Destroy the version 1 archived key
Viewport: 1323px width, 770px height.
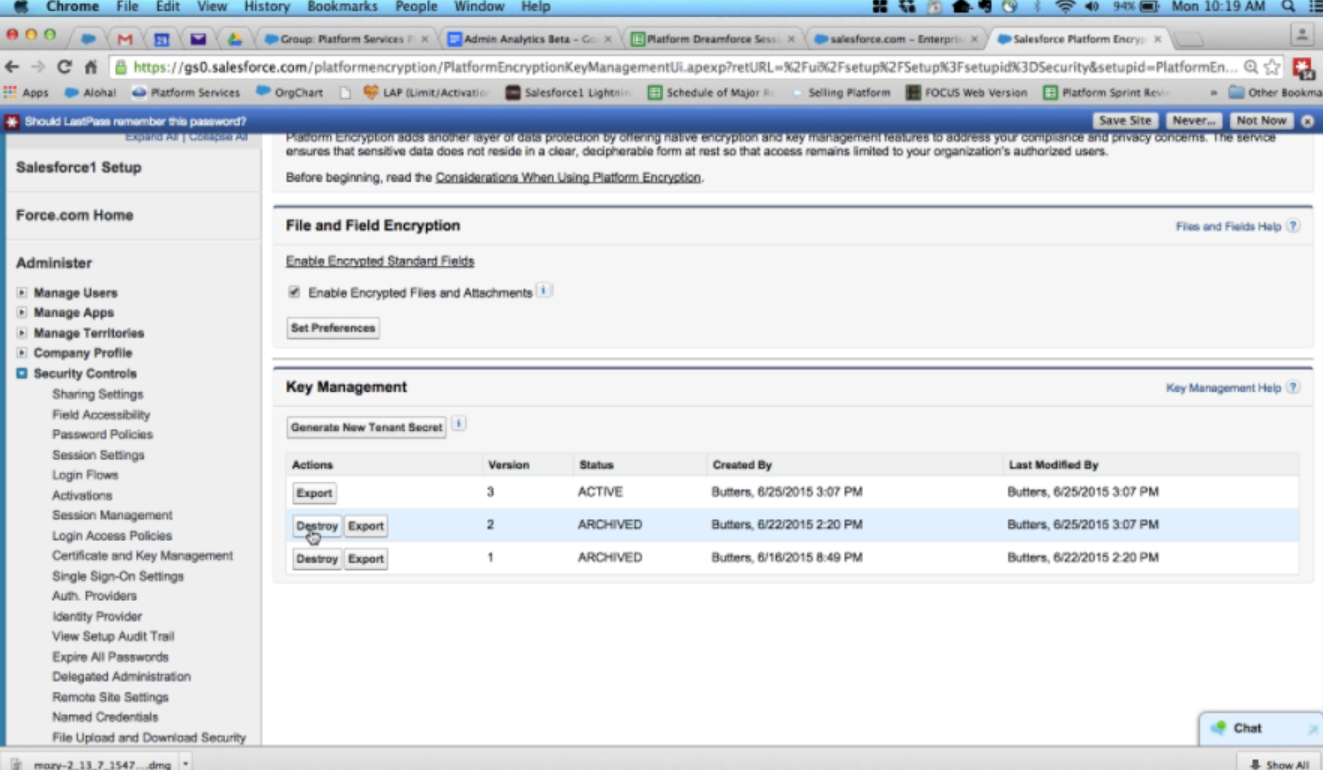click(317, 559)
